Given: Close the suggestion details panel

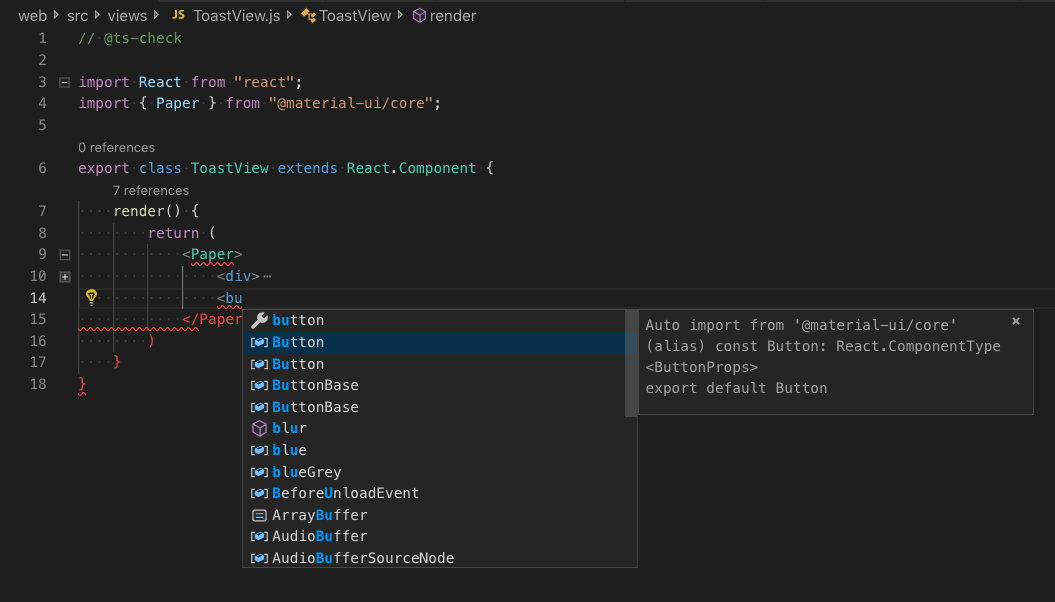Looking at the screenshot, I should click(x=1016, y=321).
